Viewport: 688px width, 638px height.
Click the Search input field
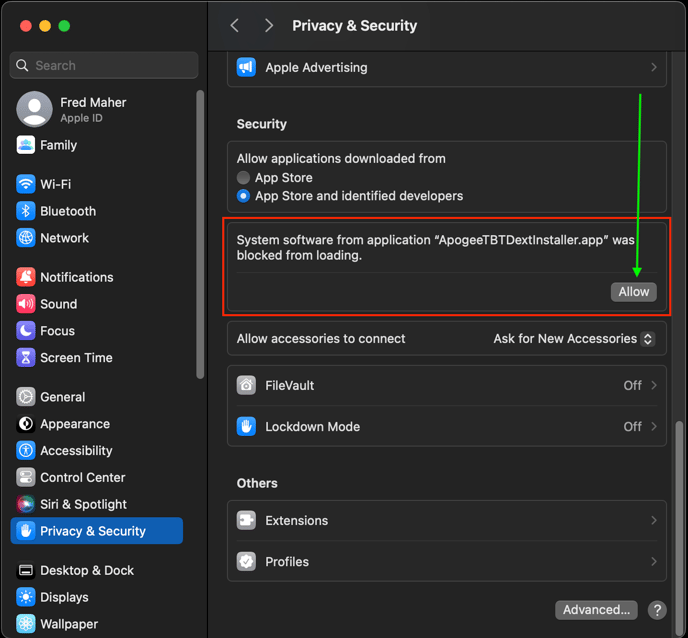coord(104,65)
